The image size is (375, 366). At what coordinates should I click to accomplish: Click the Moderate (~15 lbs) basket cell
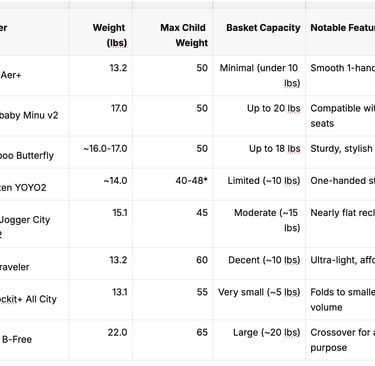259,224
